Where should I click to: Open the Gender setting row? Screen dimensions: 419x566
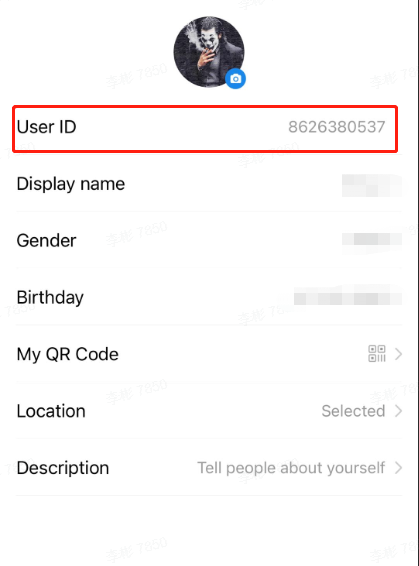[x=209, y=240]
